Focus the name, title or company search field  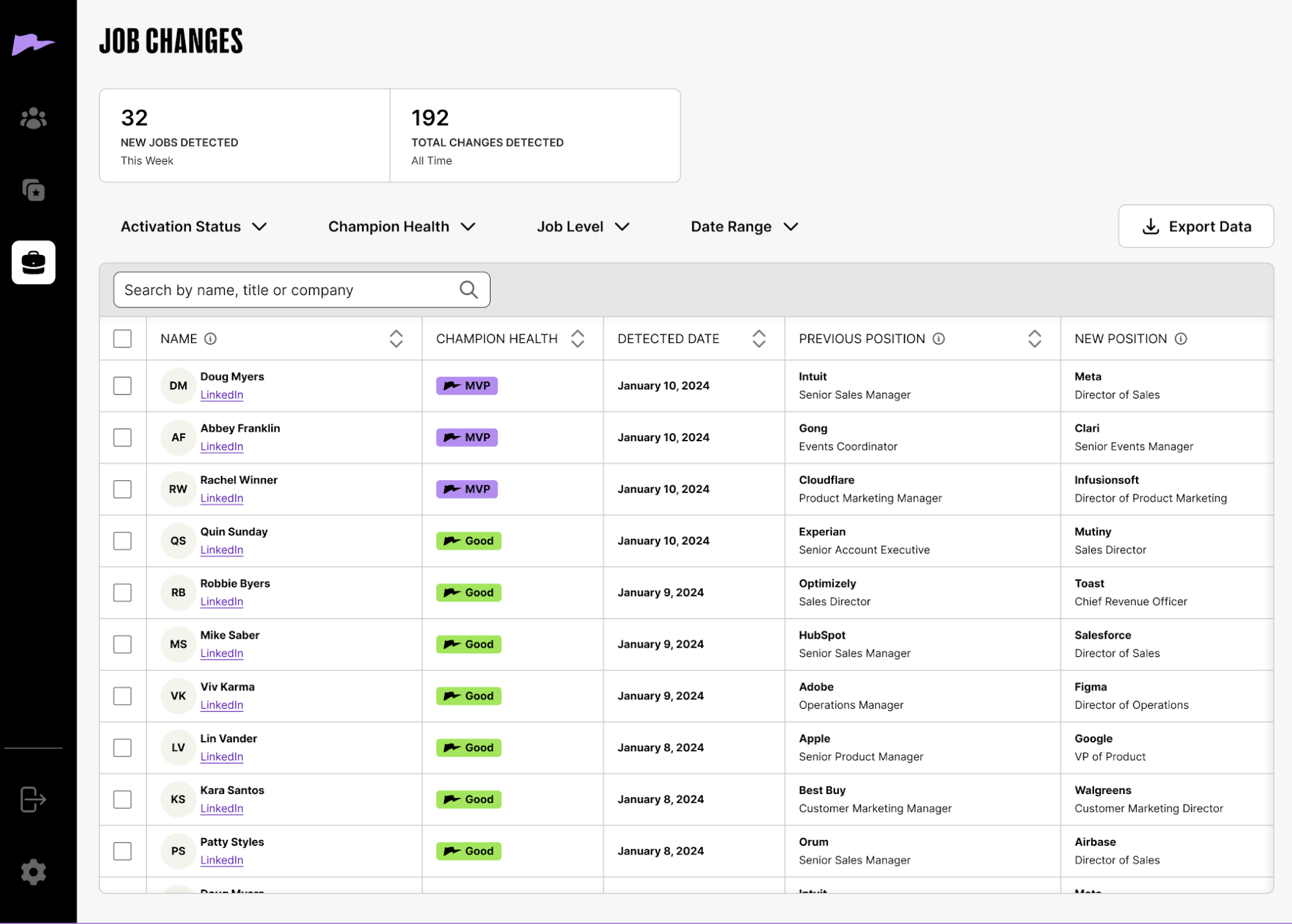tap(288, 290)
